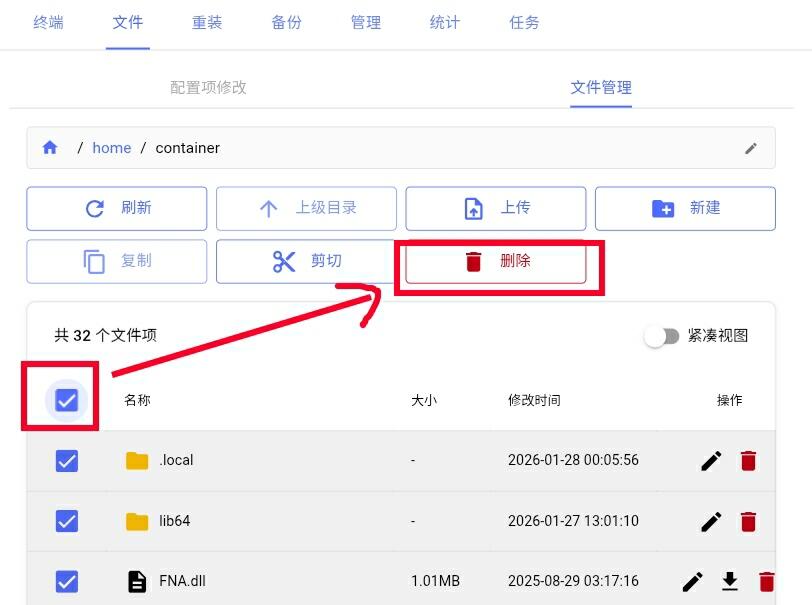The width and height of the screenshot is (812, 605).
Task: Click the 大小 column header
Action: 424,400
